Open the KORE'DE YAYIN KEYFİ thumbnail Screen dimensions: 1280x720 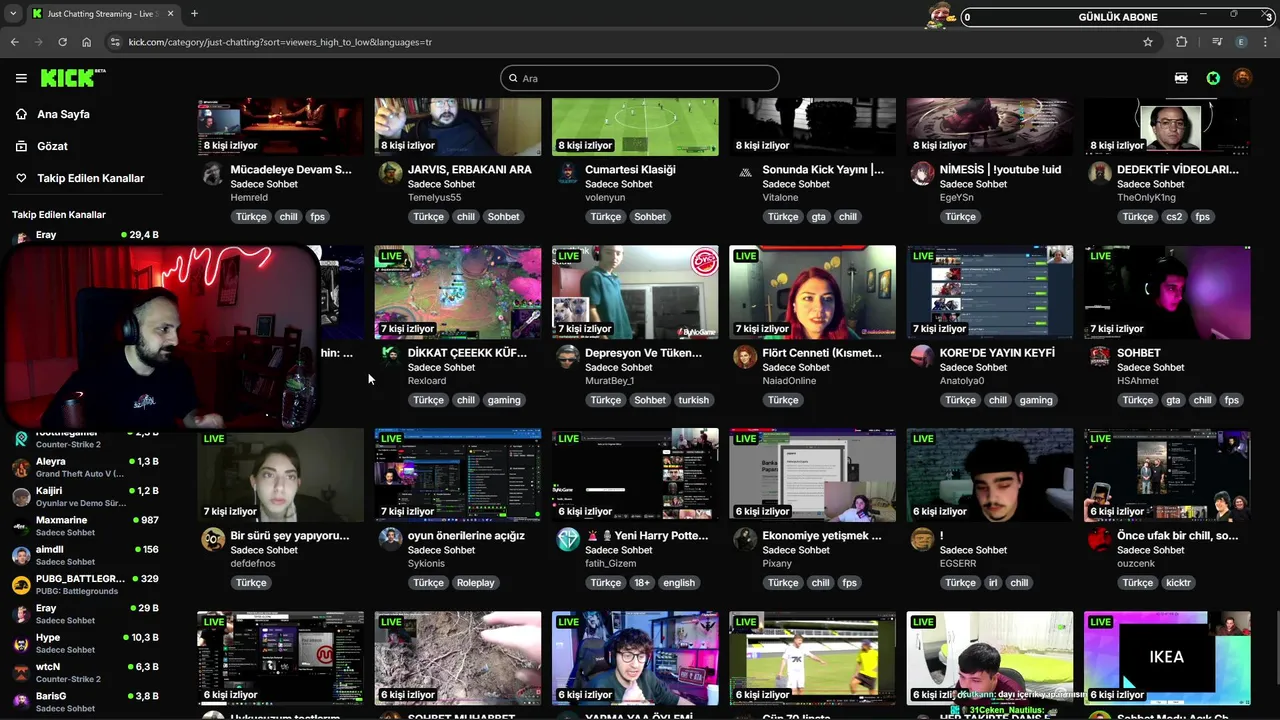990,293
